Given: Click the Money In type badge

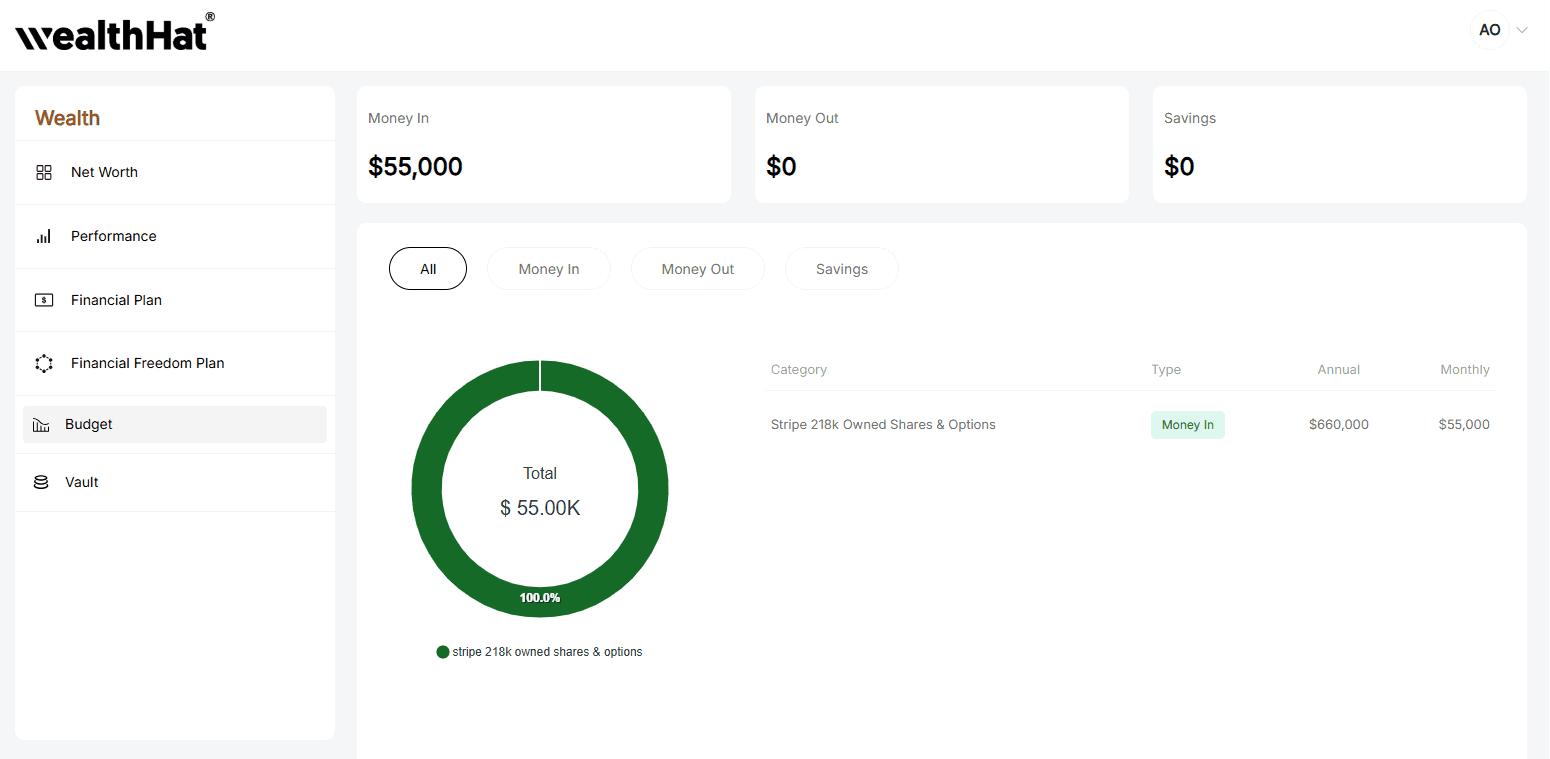Looking at the screenshot, I should 1188,425.
